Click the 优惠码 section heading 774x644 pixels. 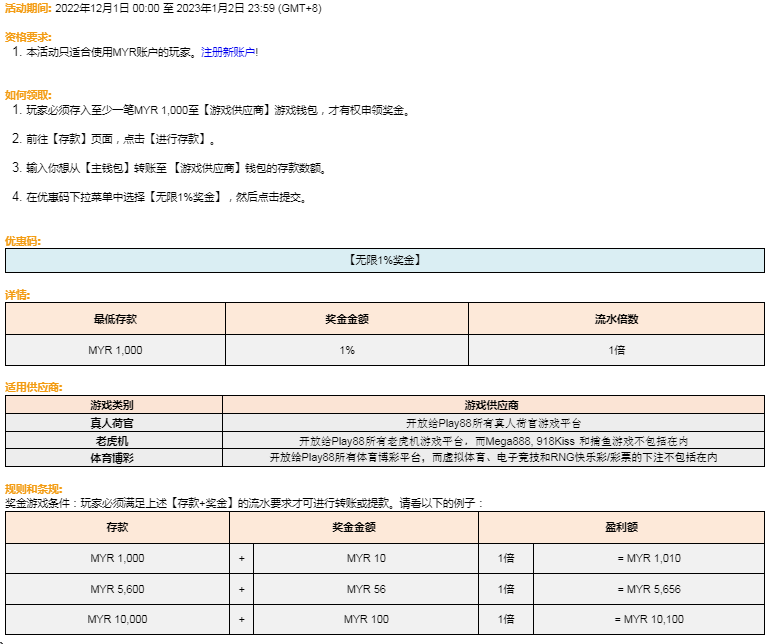coord(23,241)
